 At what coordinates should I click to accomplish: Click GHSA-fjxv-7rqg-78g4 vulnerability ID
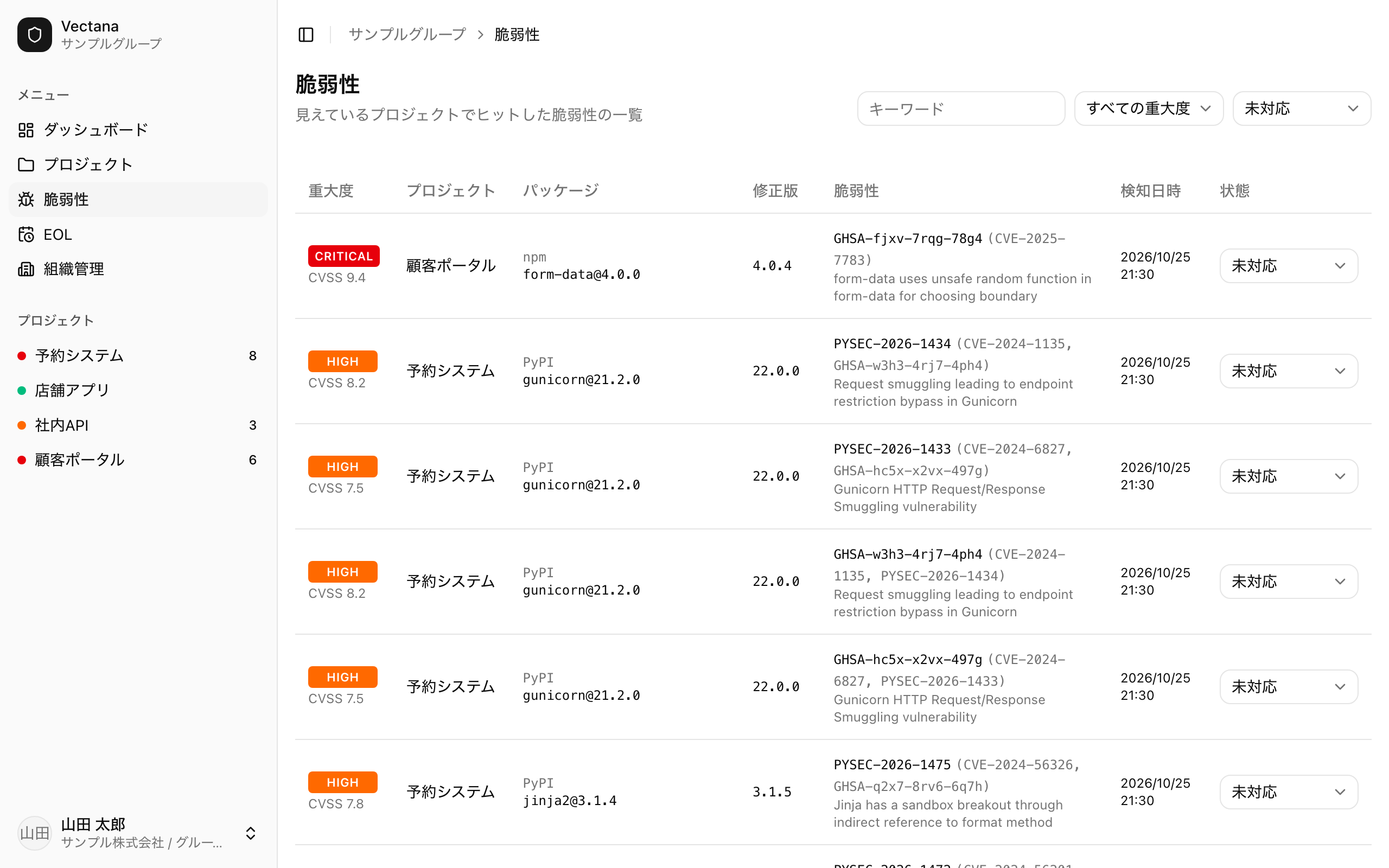[907, 238]
